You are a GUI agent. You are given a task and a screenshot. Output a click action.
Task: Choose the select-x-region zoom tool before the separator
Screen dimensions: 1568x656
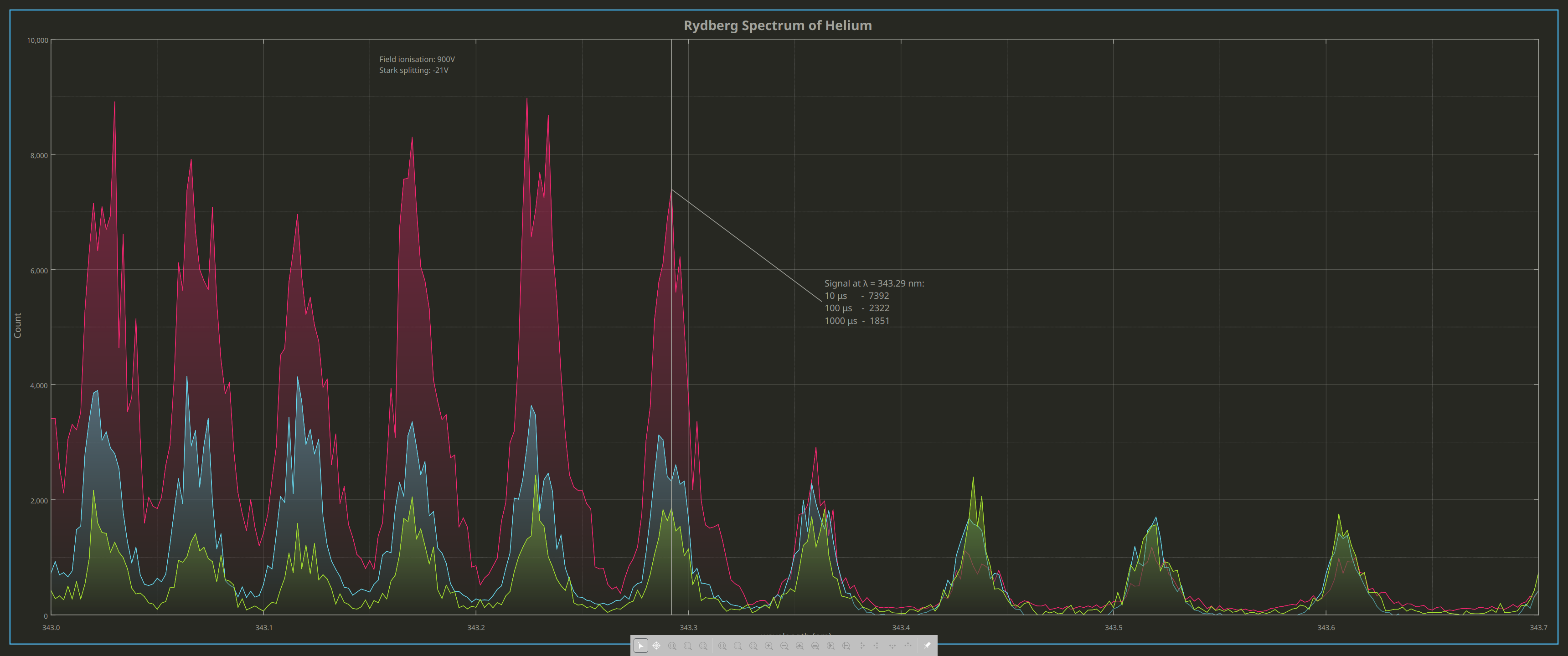[688, 646]
